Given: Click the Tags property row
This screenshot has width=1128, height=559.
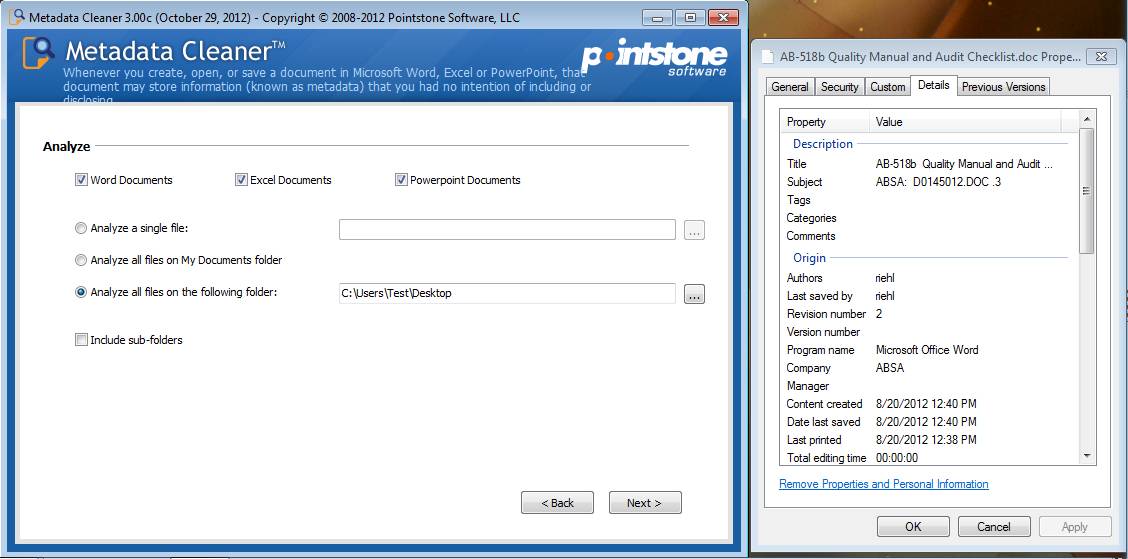Looking at the screenshot, I should point(929,200).
